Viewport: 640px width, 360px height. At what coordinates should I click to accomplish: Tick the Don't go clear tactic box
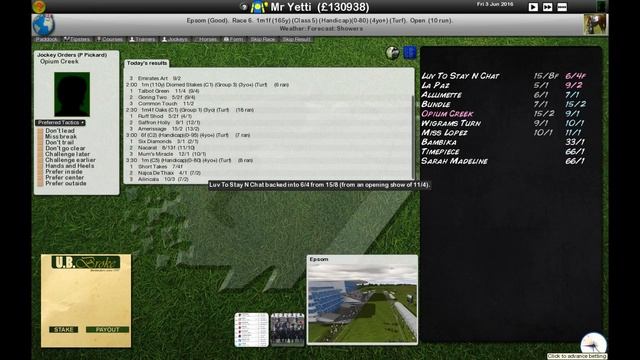(40, 149)
